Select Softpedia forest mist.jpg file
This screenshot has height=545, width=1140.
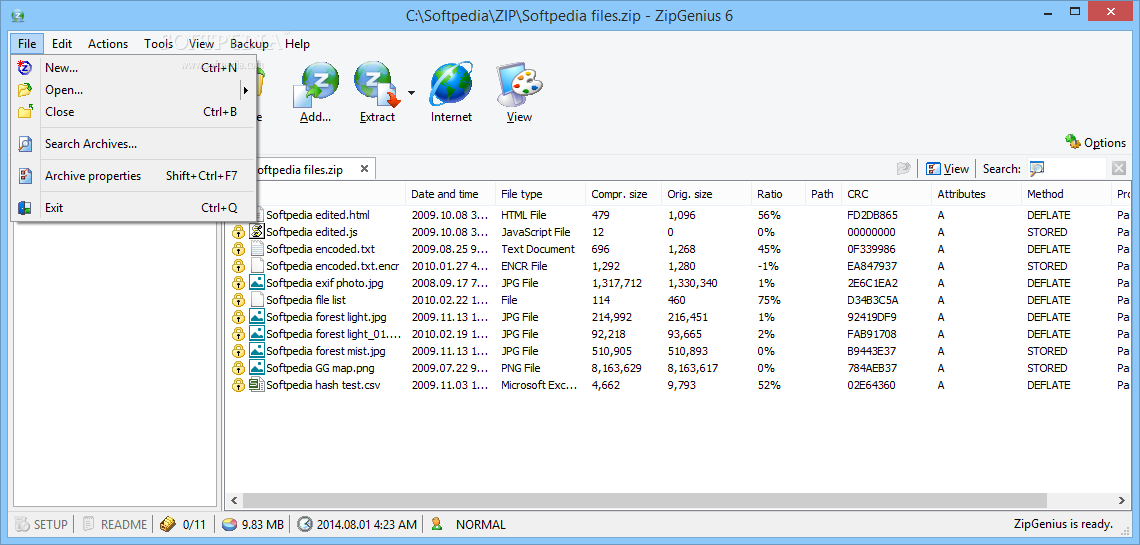click(x=326, y=351)
